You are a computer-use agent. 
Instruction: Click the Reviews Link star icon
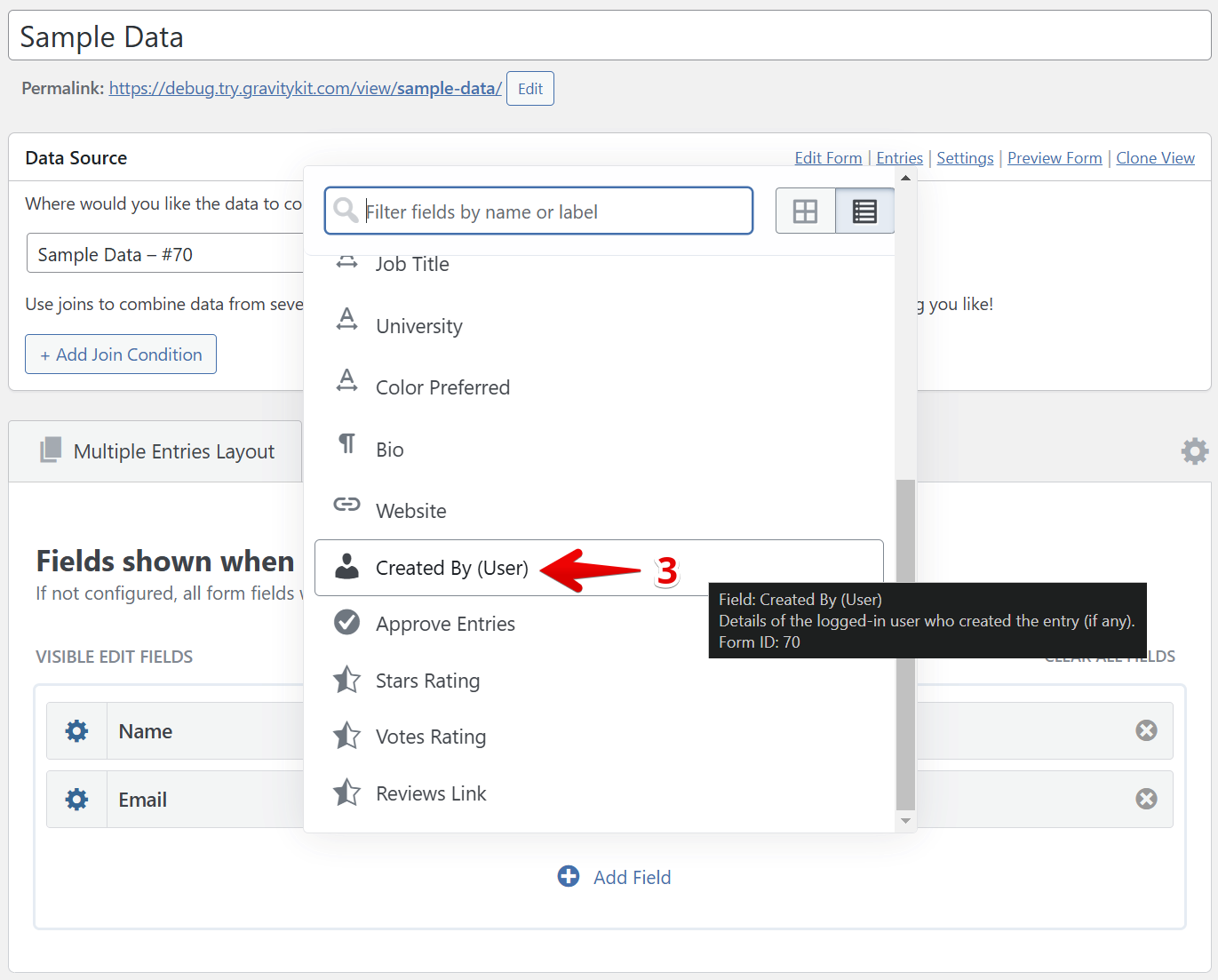346,793
